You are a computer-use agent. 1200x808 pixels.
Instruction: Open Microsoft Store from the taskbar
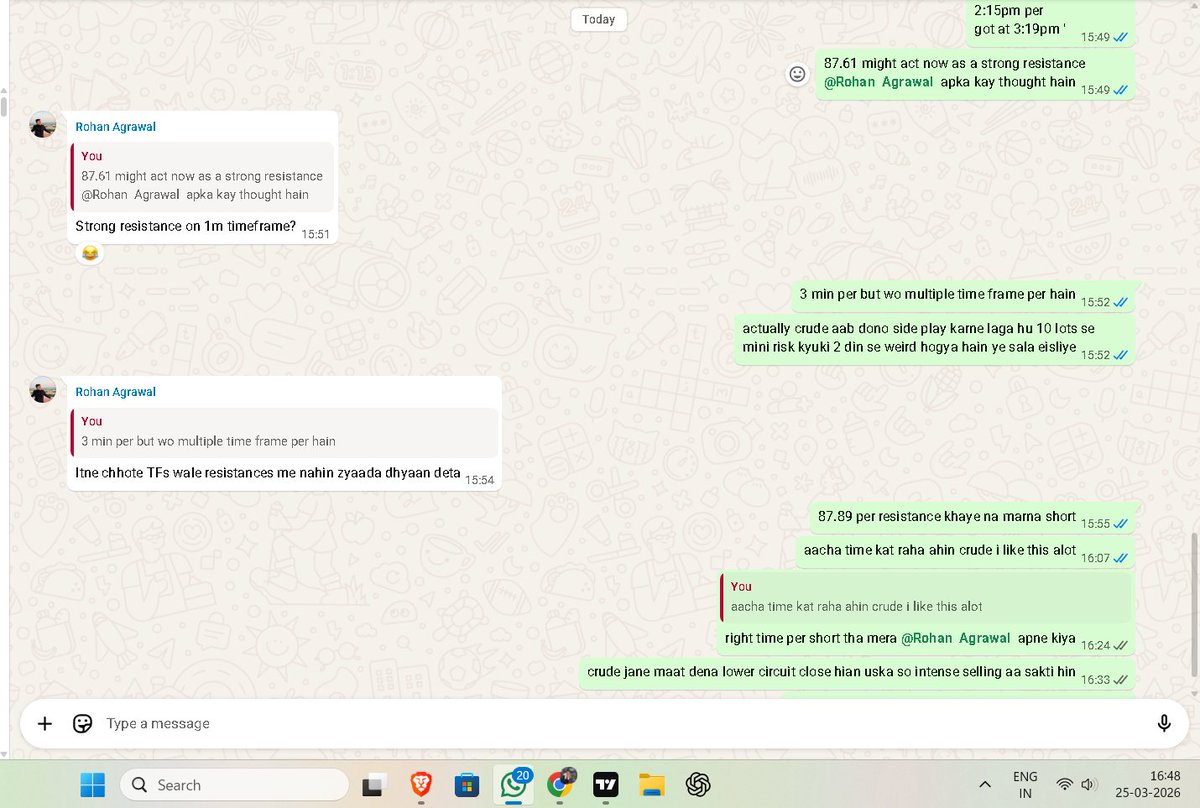465,785
